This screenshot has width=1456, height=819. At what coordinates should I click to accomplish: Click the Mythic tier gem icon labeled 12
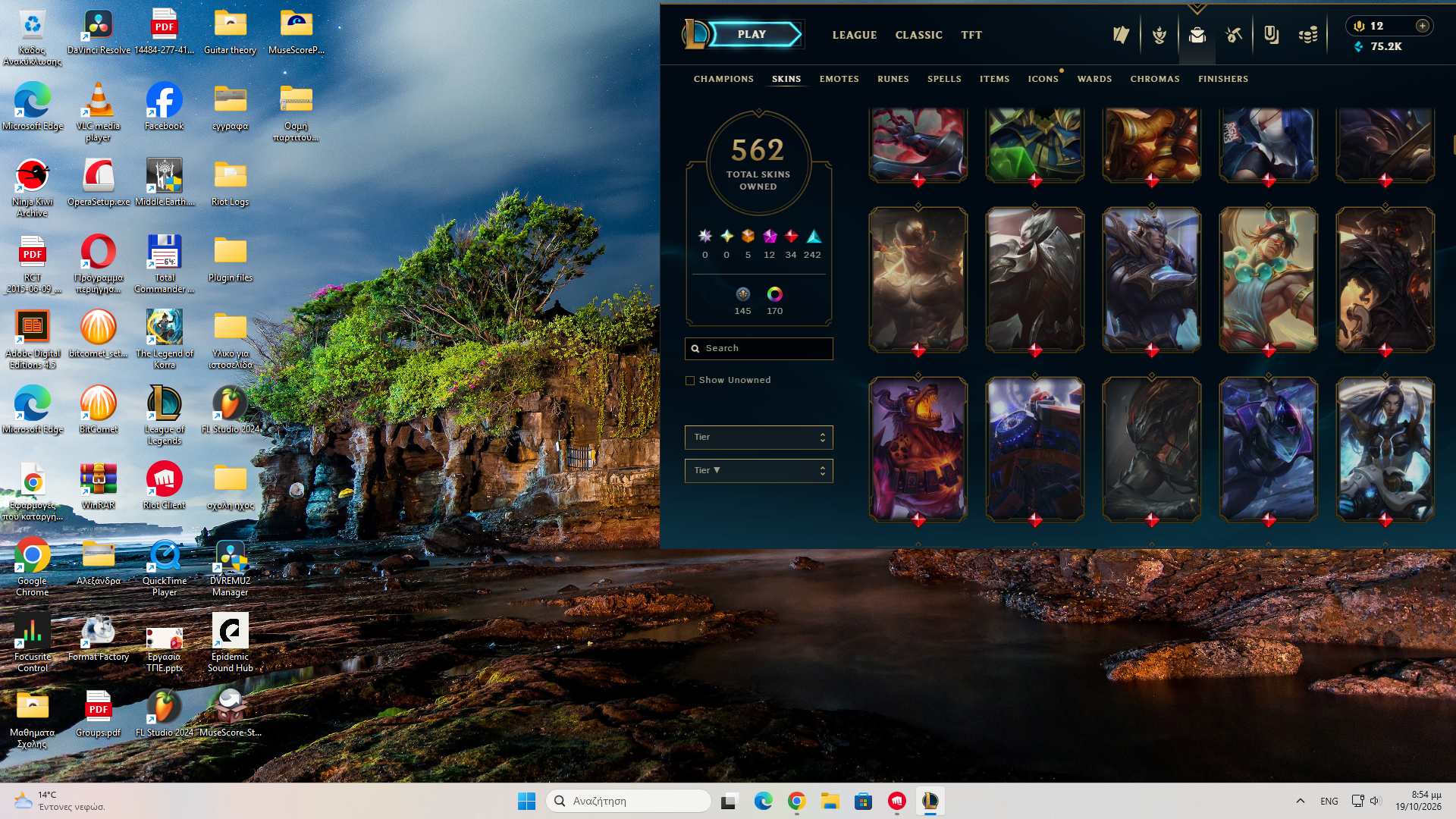tap(770, 237)
